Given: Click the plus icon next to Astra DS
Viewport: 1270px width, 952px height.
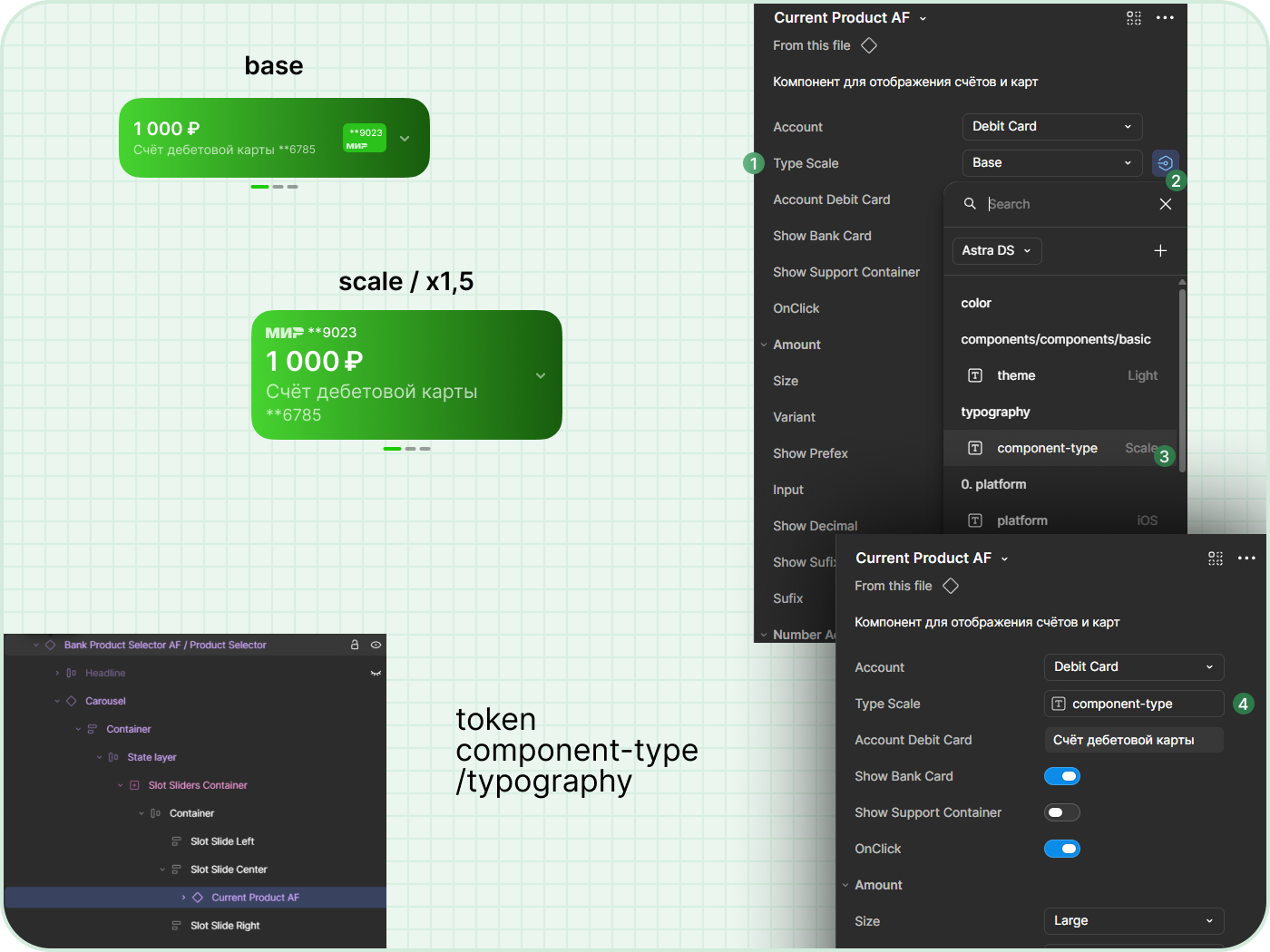Looking at the screenshot, I should (x=1160, y=251).
